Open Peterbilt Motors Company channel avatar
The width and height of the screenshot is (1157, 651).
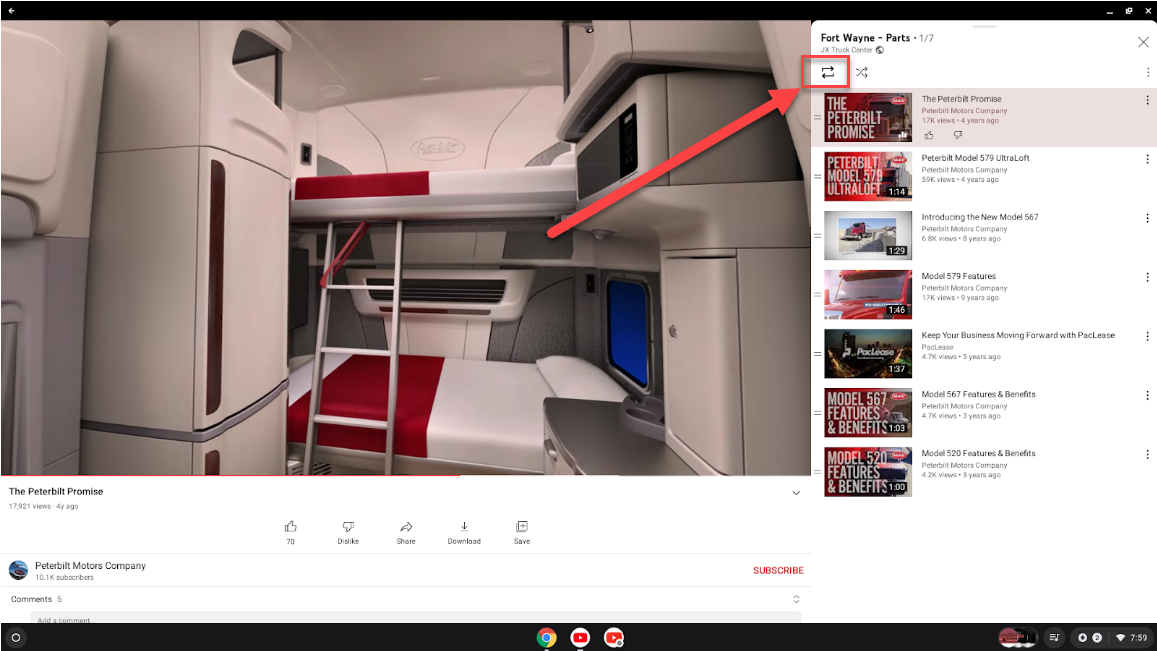[x=18, y=571]
